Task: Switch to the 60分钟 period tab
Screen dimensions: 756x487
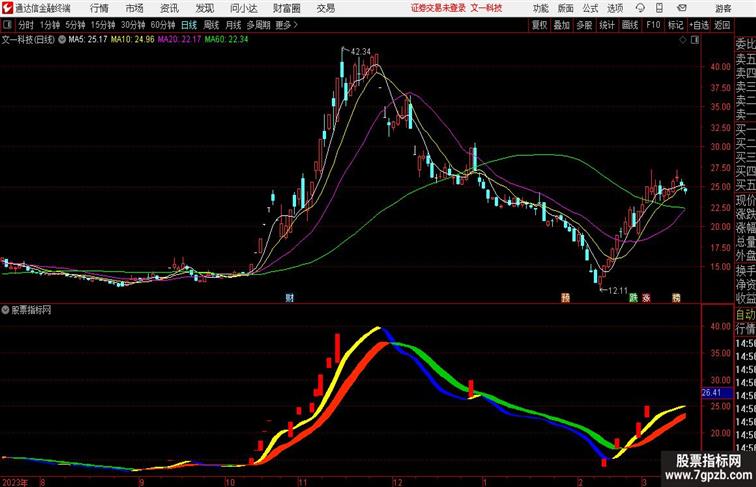Action: 163,25
